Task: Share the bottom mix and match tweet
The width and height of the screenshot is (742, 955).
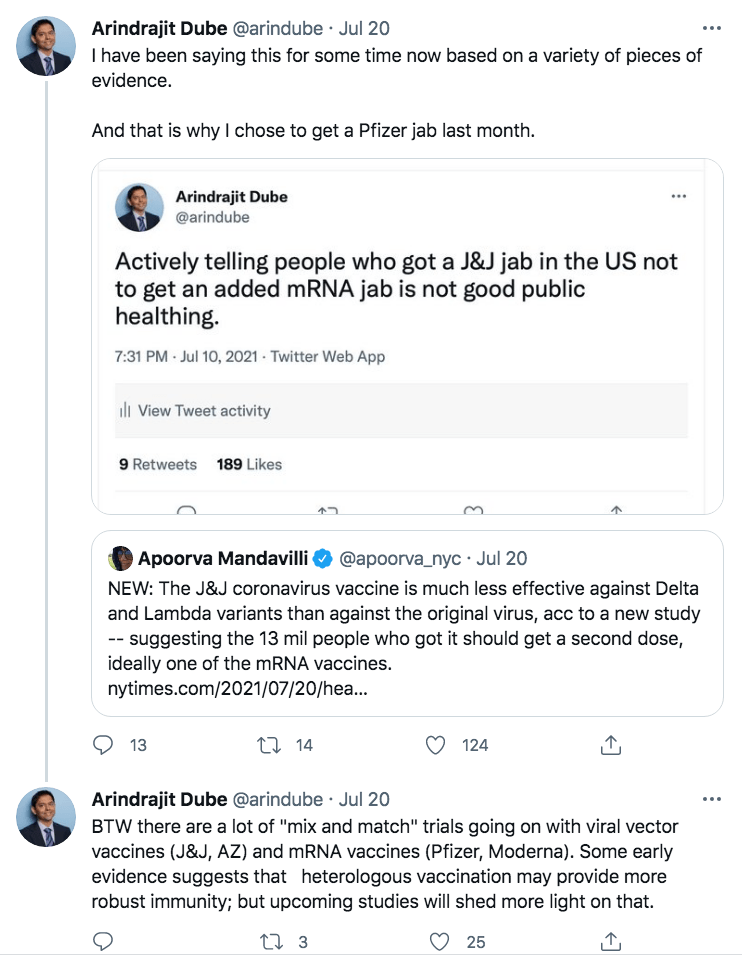Action: click(x=612, y=941)
